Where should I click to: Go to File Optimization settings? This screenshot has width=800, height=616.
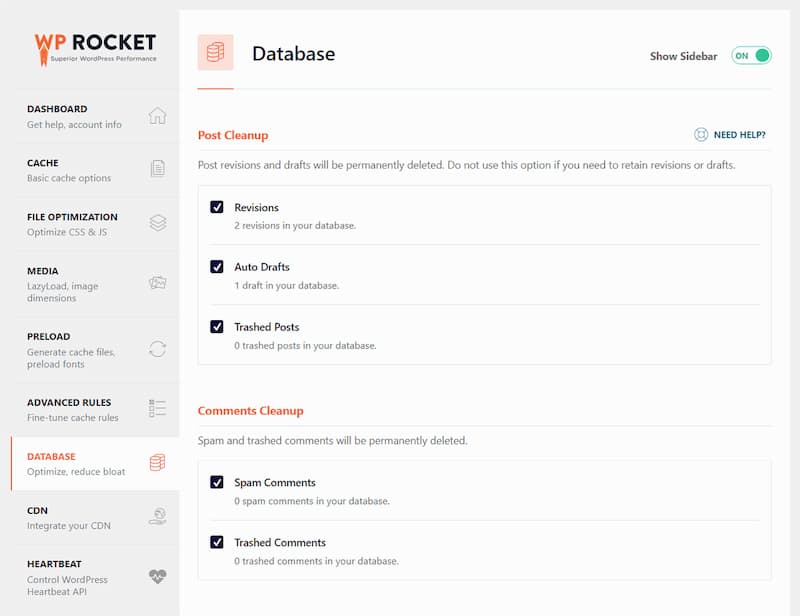[95, 224]
